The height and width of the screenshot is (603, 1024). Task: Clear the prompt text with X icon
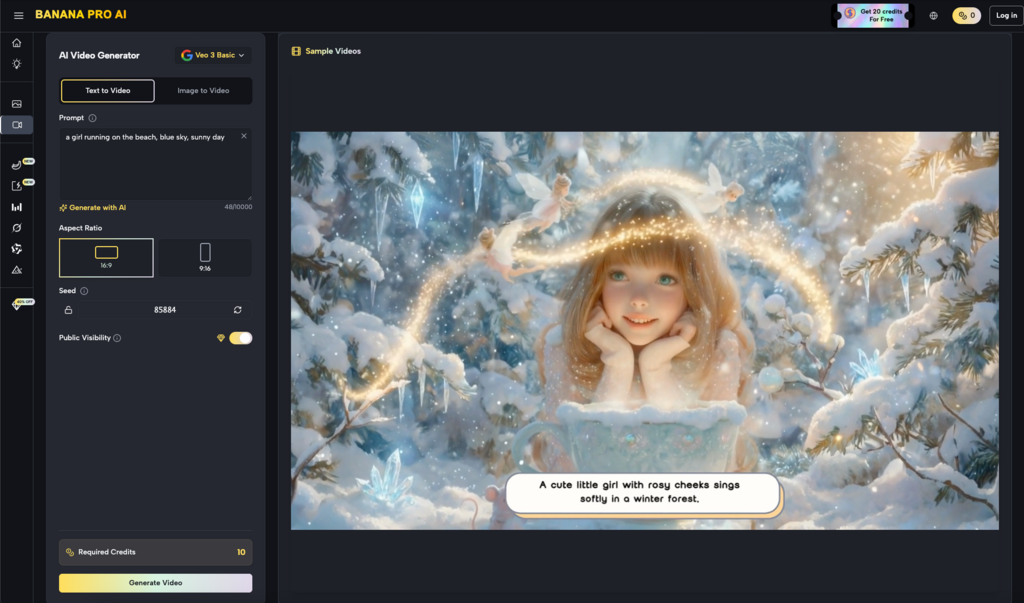[x=244, y=136]
